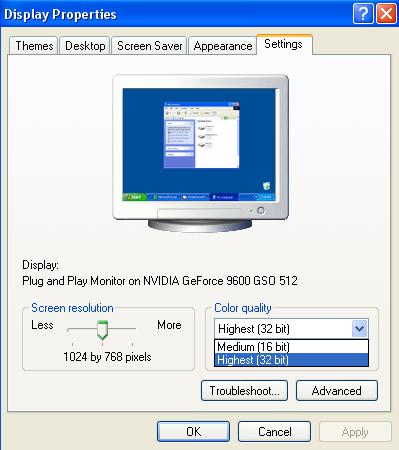Click the Help question mark icon
Image resolution: width=399 pixels, height=450 pixels.
pos(363,14)
